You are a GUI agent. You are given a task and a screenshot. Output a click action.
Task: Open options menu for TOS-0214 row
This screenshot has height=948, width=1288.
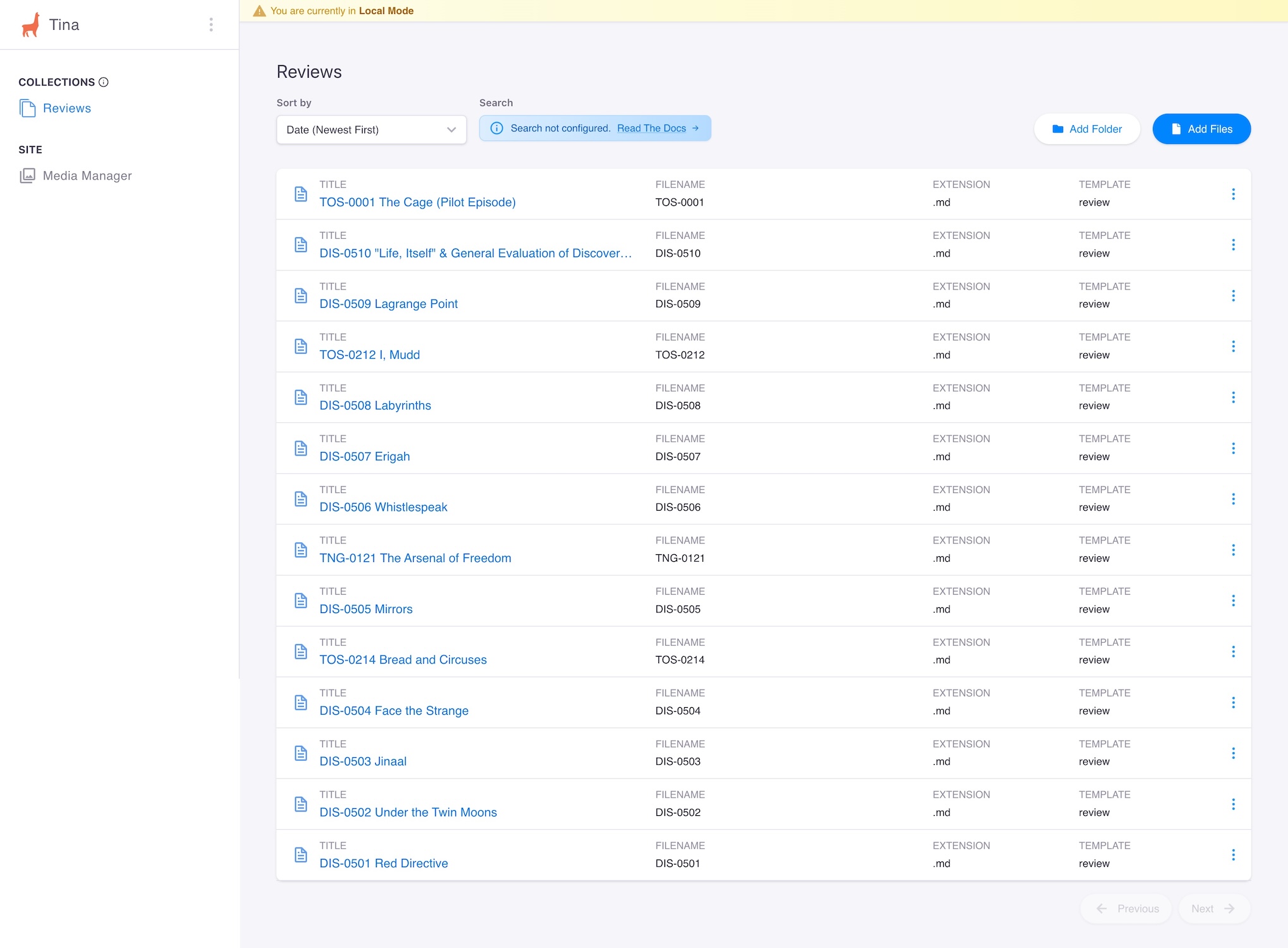pyautogui.click(x=1233, y=652)
